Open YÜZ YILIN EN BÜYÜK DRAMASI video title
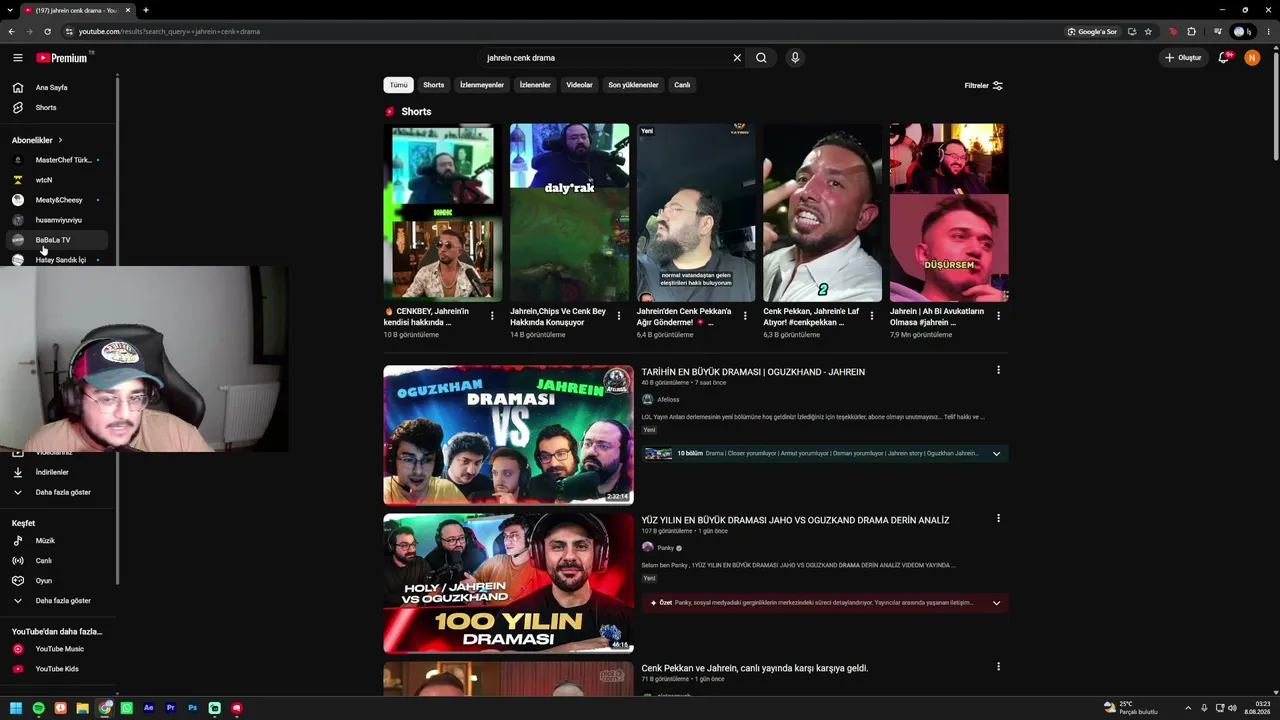 [795, 520]
